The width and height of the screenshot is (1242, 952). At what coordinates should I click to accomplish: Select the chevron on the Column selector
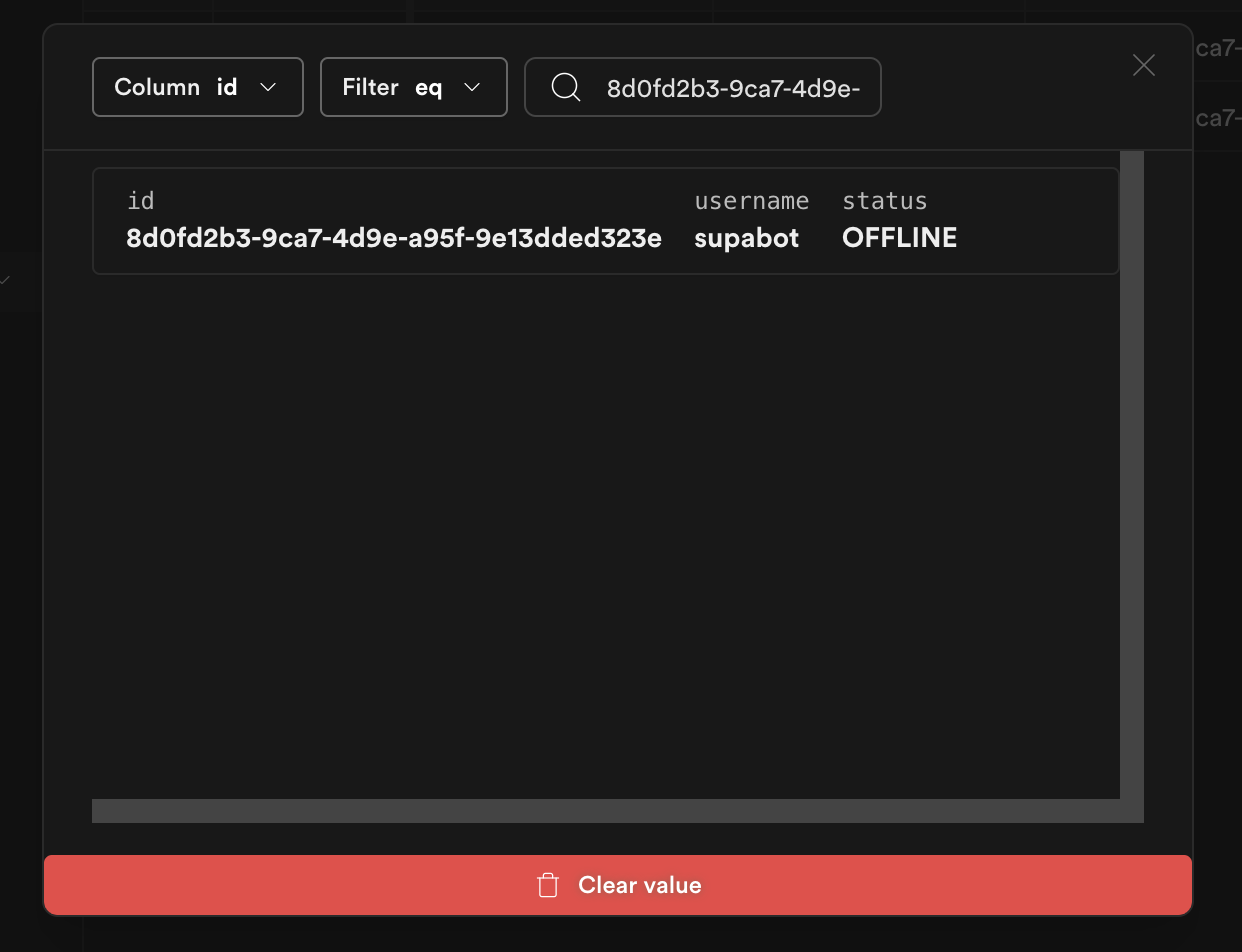tap(268, 87)
